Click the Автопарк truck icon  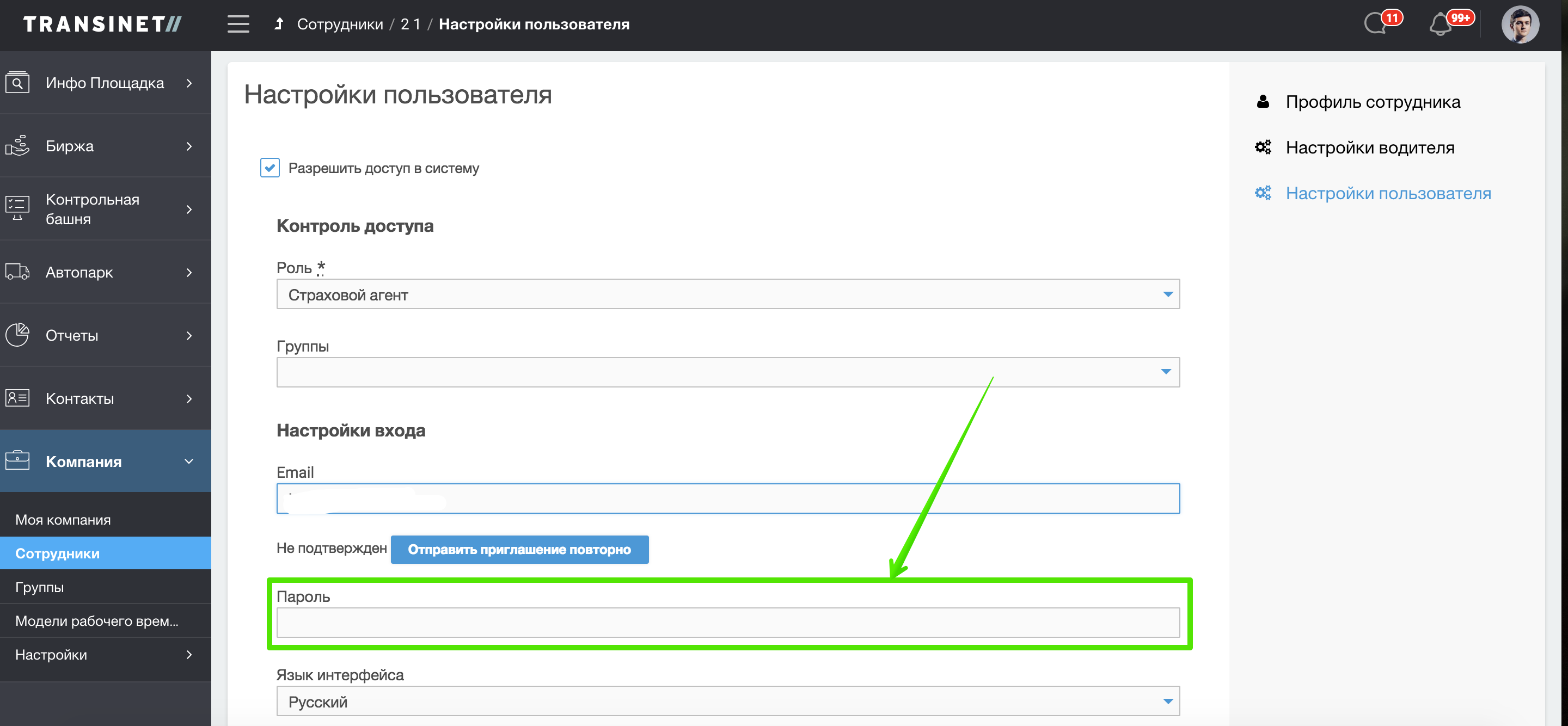pos(17,272)
